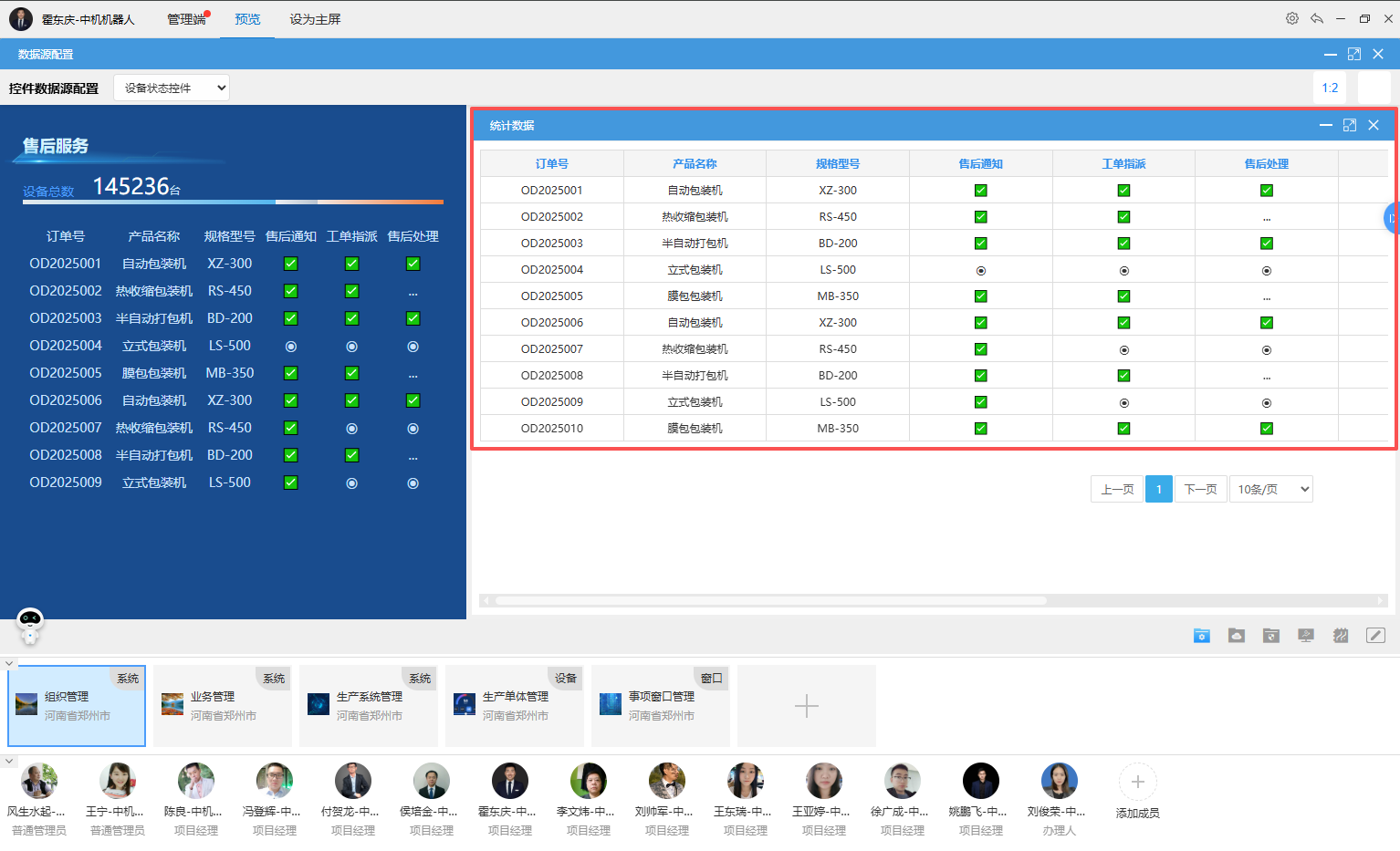
Task: Click the pencil edit icon
Action: click(1374, 636)
